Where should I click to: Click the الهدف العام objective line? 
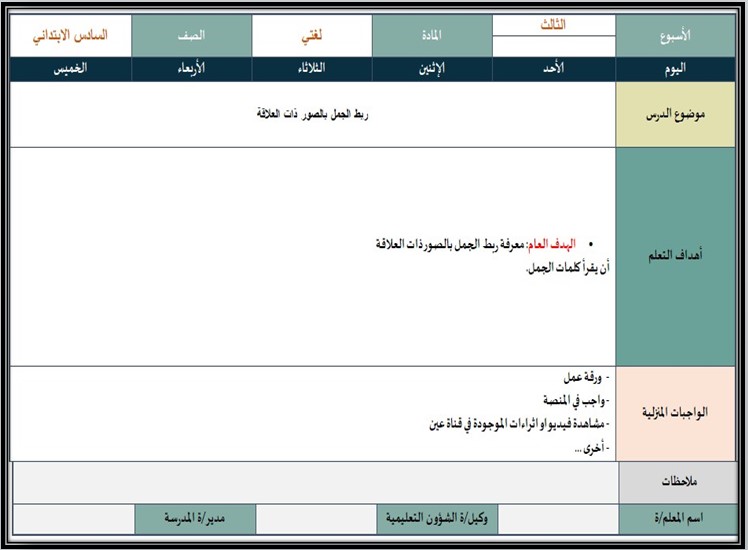(484, 244)
